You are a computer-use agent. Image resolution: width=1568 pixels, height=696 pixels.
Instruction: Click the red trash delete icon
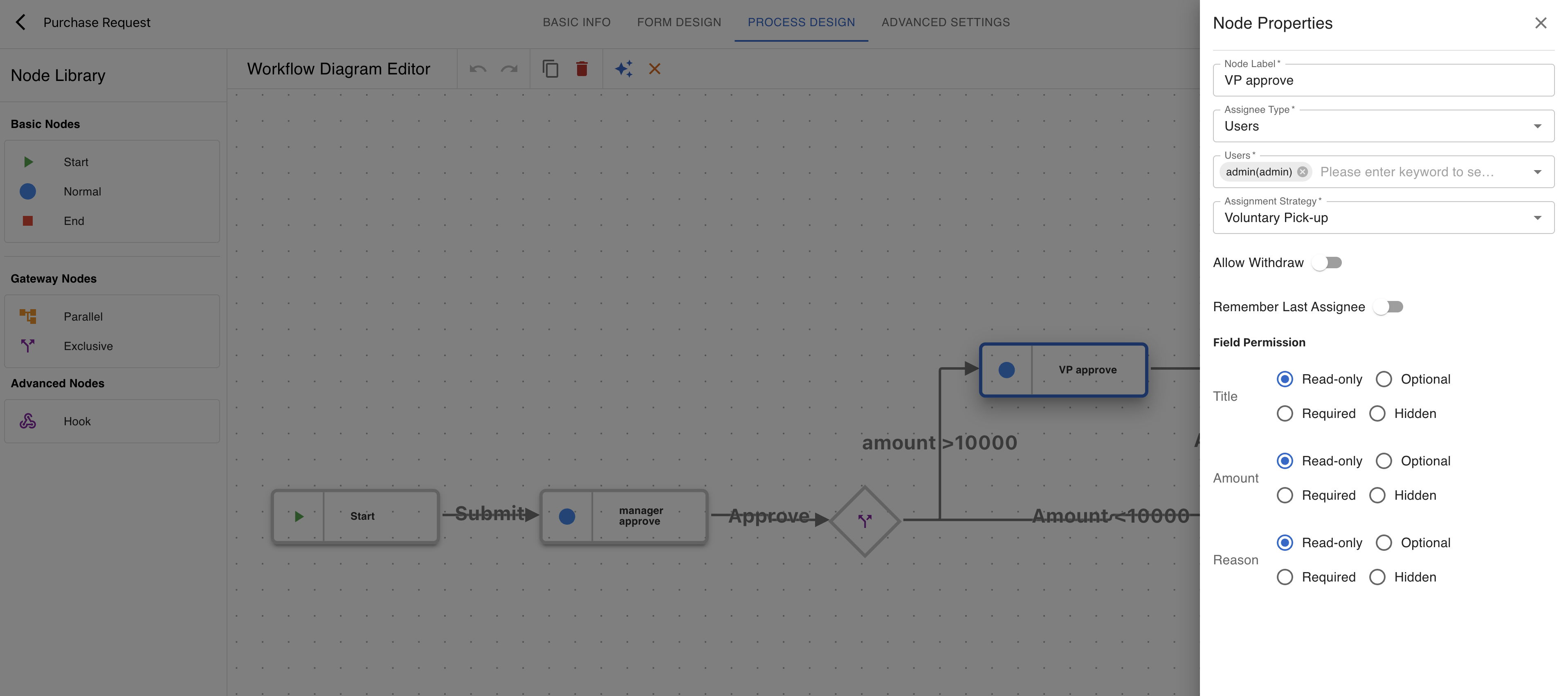tap(582, 69)
